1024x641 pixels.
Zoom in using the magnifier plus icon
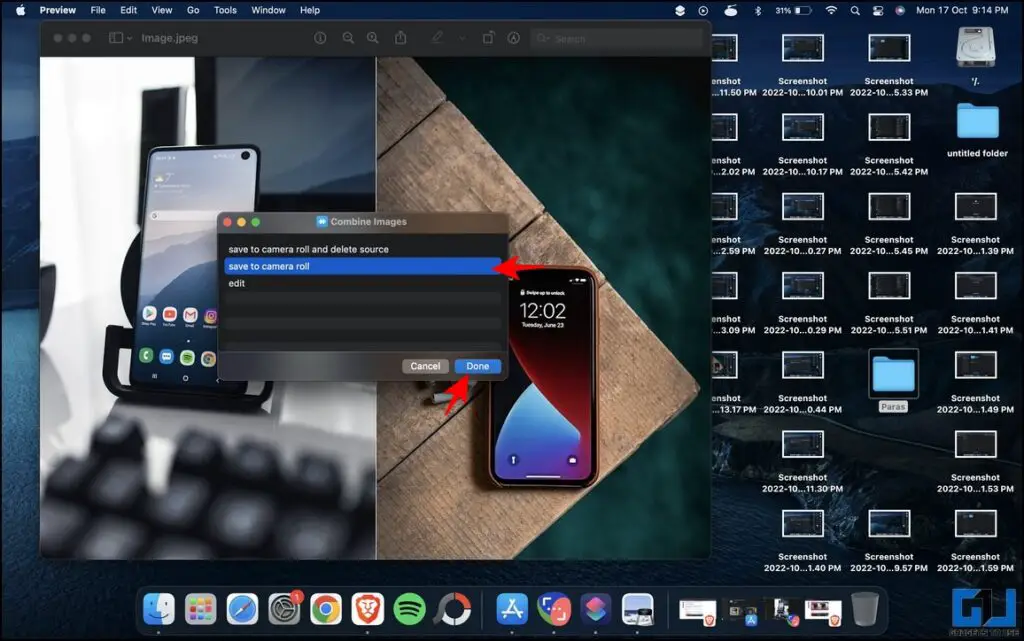(x=373, y=38)
